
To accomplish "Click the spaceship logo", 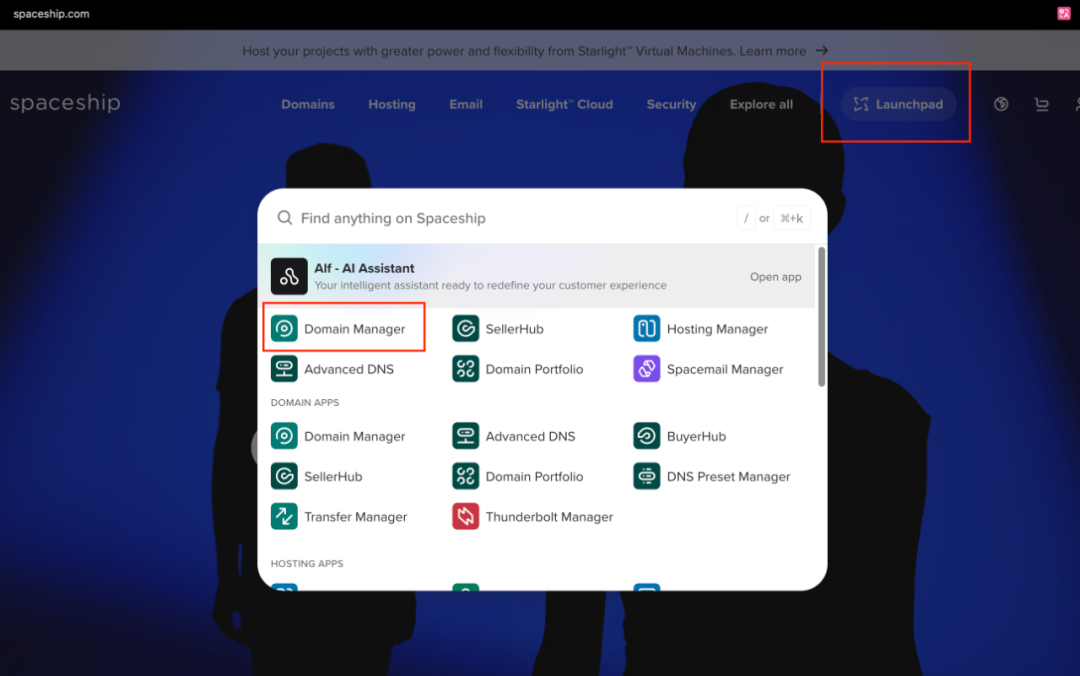I will pyautogui.click(x=65, y=103).
